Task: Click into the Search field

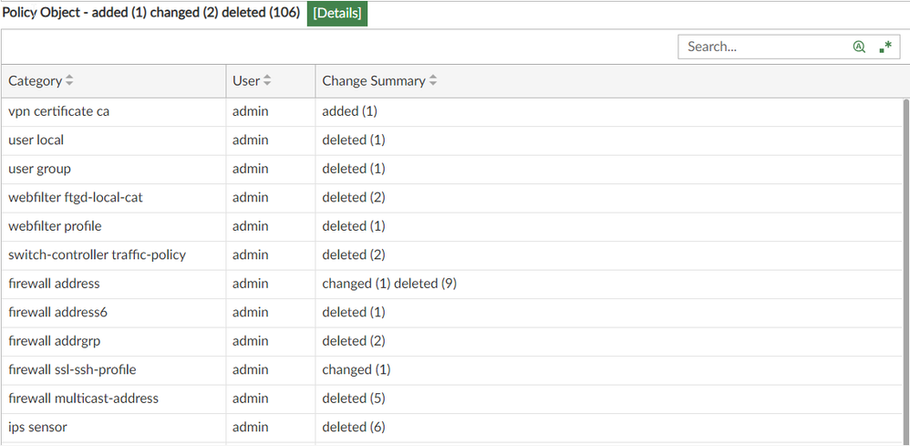Action: 762,47
